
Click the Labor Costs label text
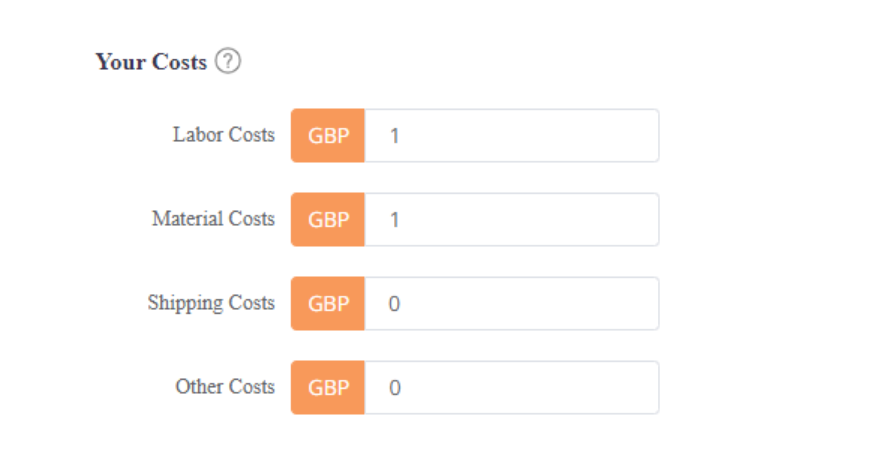pyautogui.click(x=223, y=135)
